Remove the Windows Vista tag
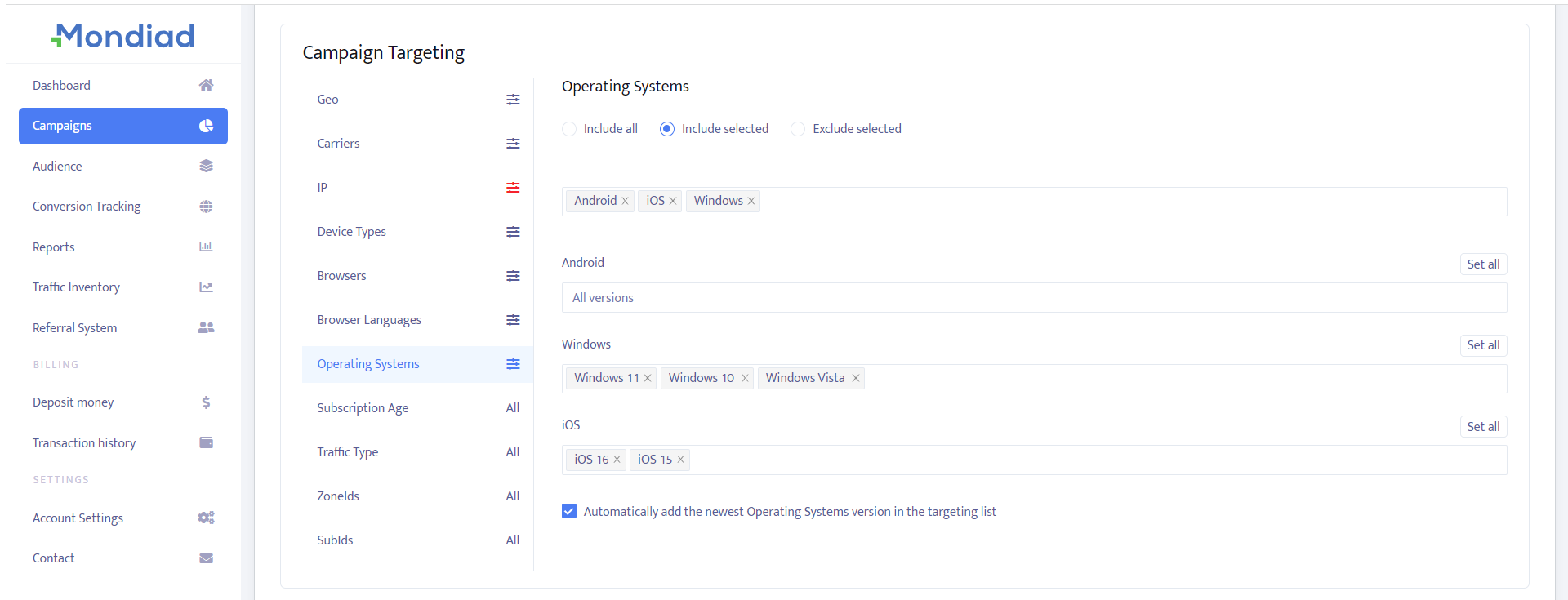The image size is (1568, 600). click(856, 378)
